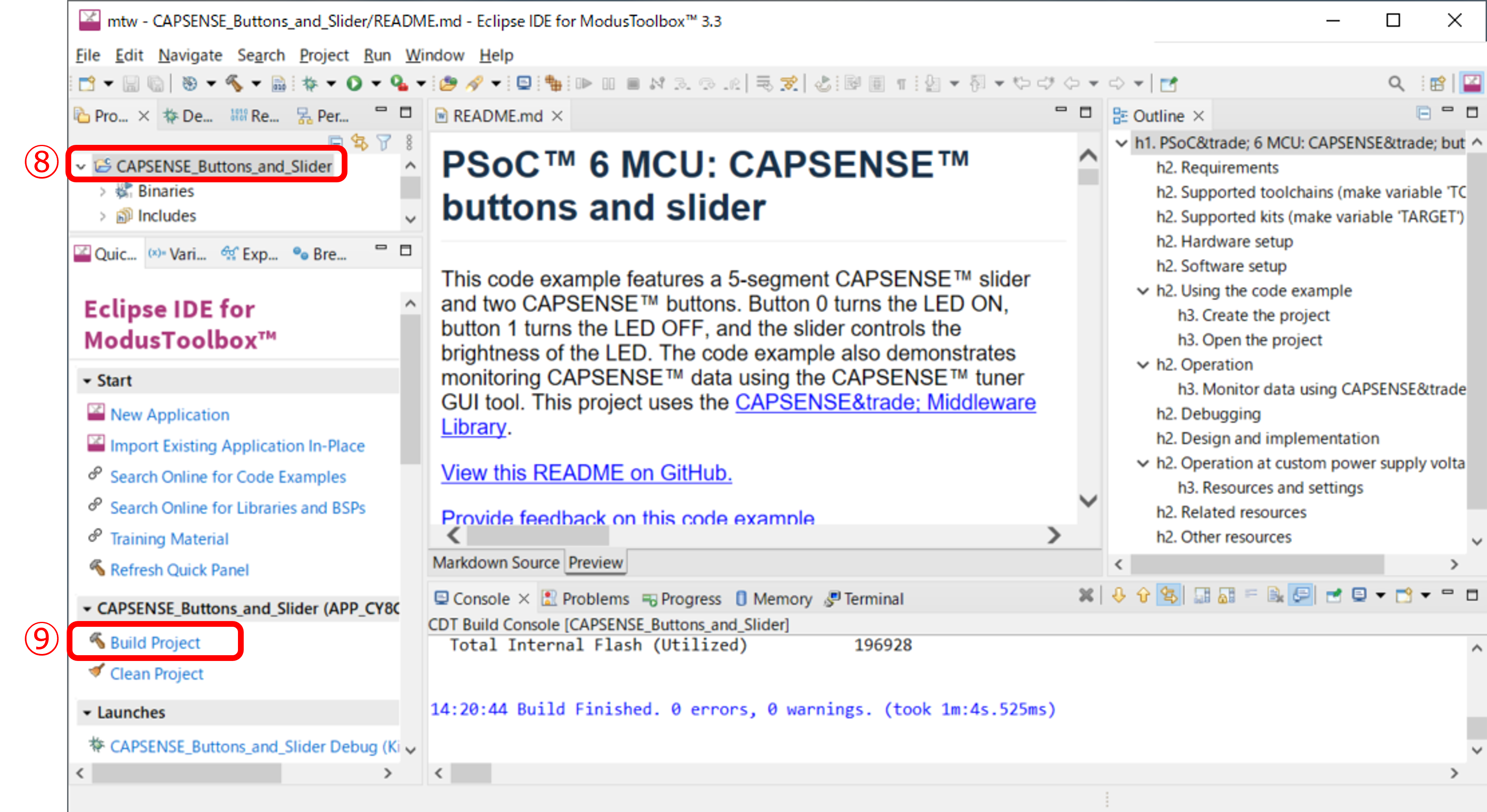Click the gray X remove launch icon in Console
This screenshot has height=812, width=1487.
1086,595
